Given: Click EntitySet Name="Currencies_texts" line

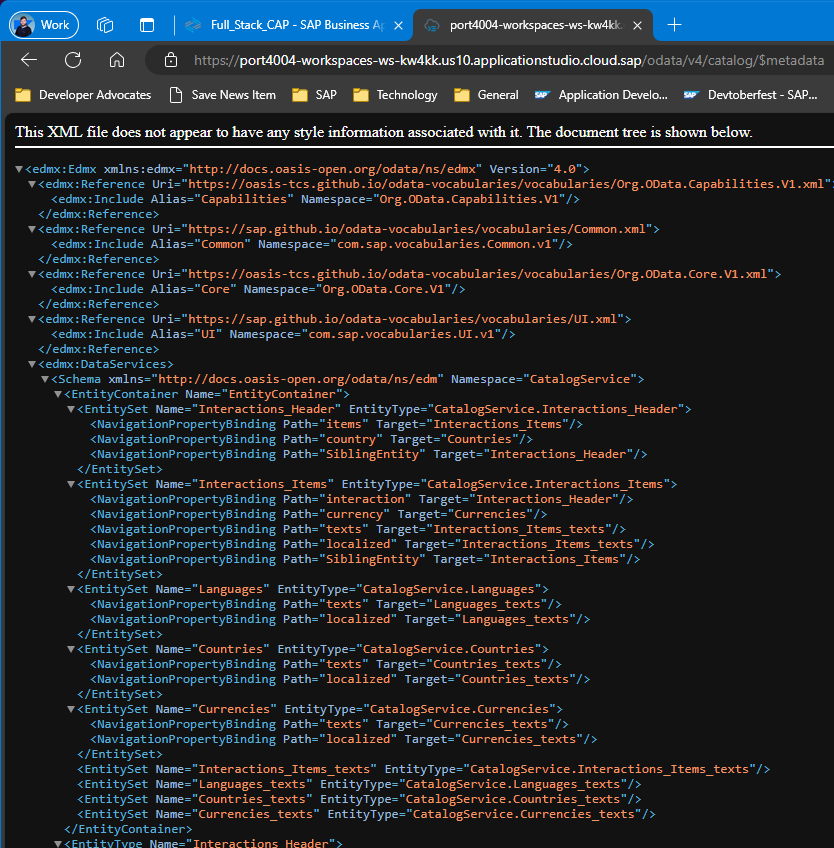Looking at the screenshot, I should [366, 814].
